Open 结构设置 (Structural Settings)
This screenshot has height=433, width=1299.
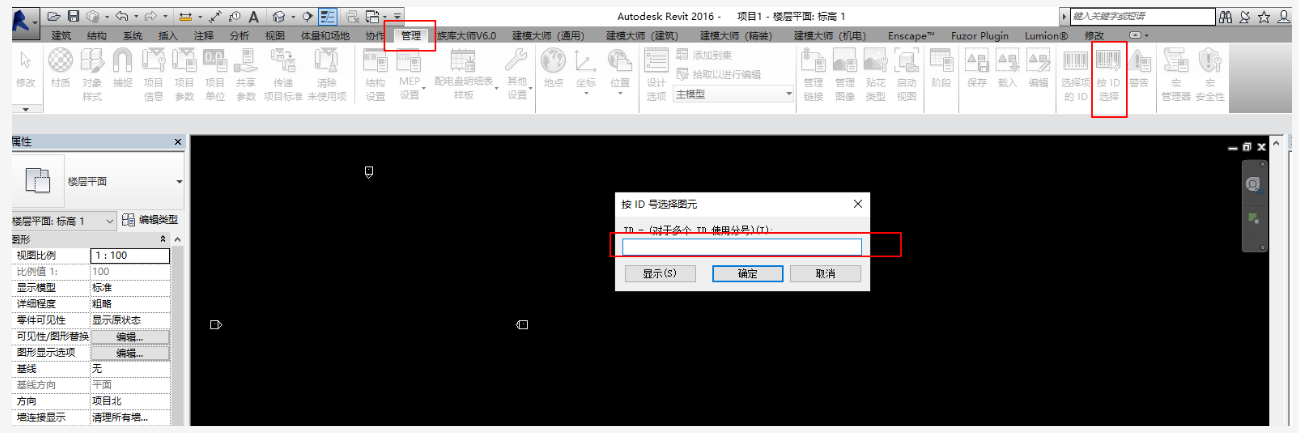375,75
